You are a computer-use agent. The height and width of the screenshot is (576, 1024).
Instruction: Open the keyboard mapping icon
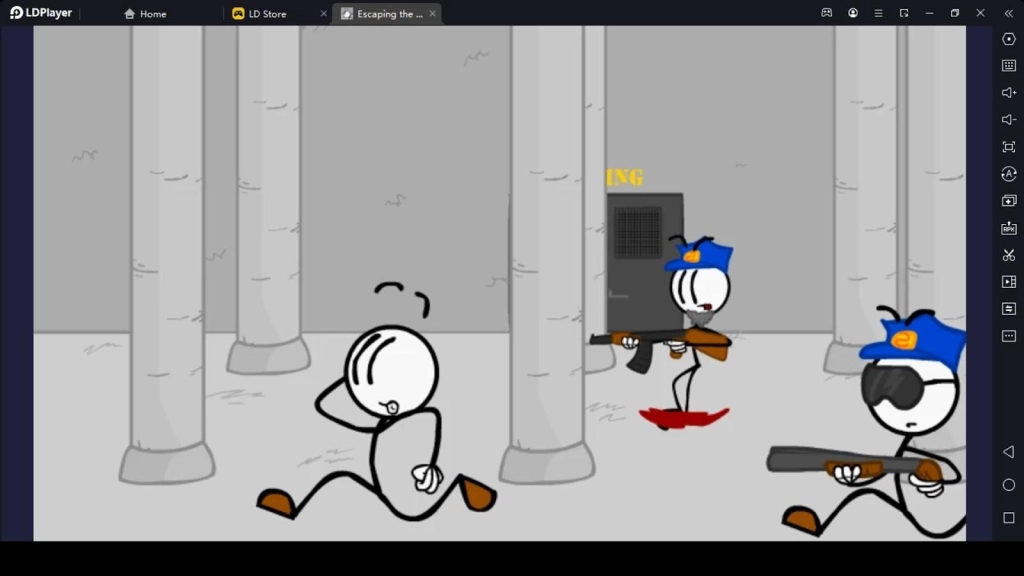(1009, 65)
